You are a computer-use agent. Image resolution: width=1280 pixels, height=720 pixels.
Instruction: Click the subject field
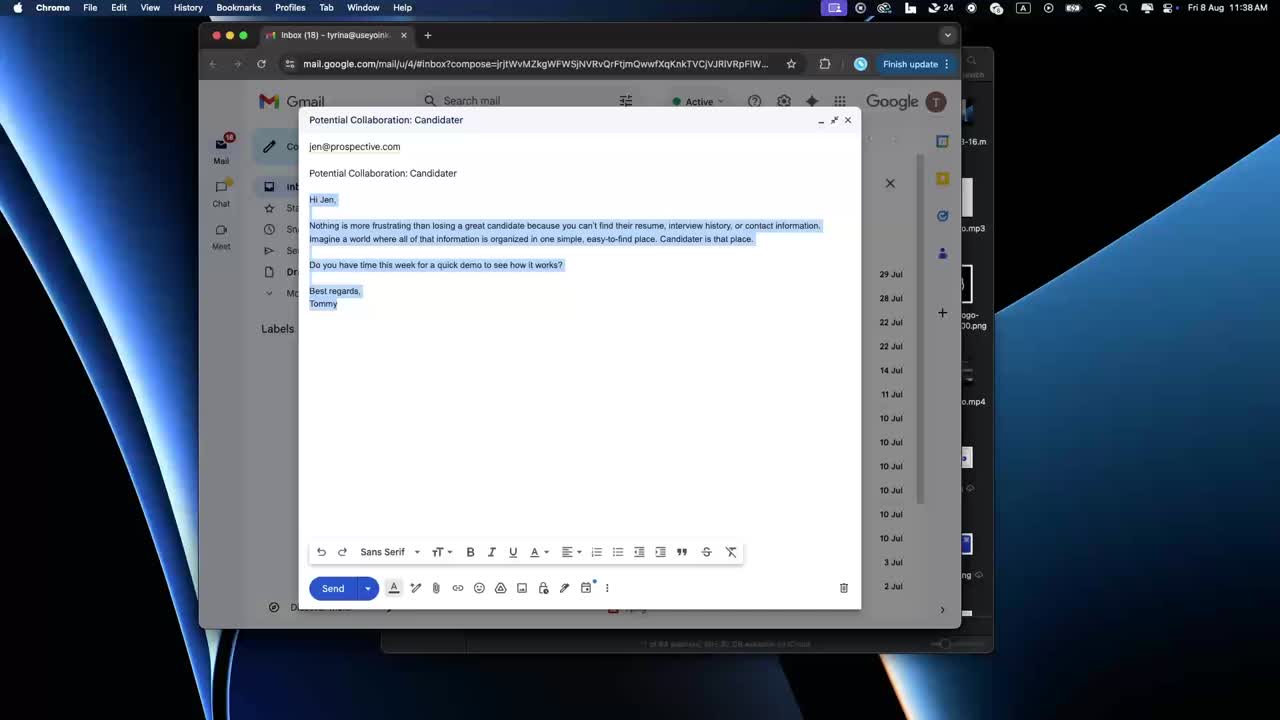[579, 173]
